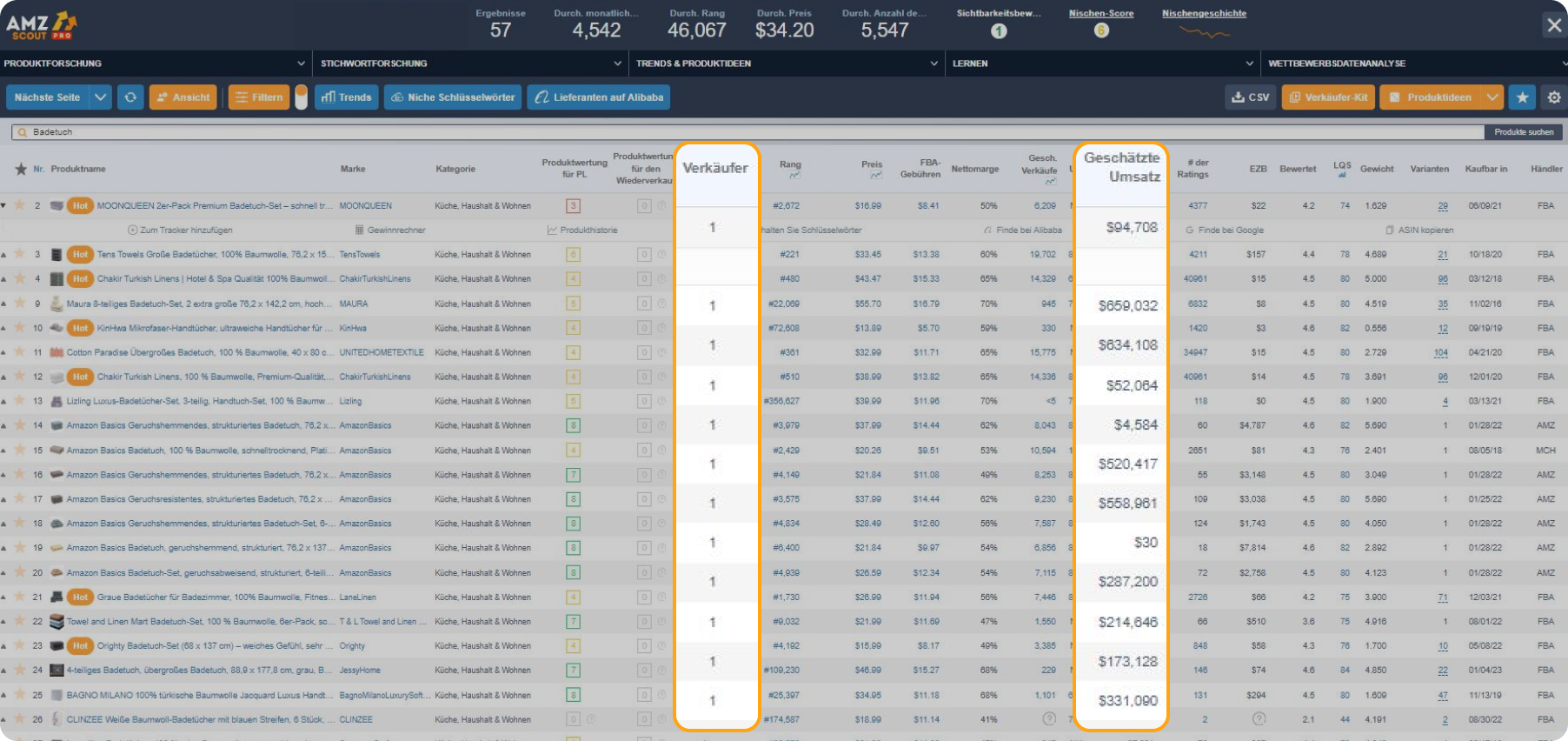The height and width of the screenshot is (741, 1568).
Task: Expand the STICHWORTFORSCHUNG menu chevron
Action: [617, 63]
